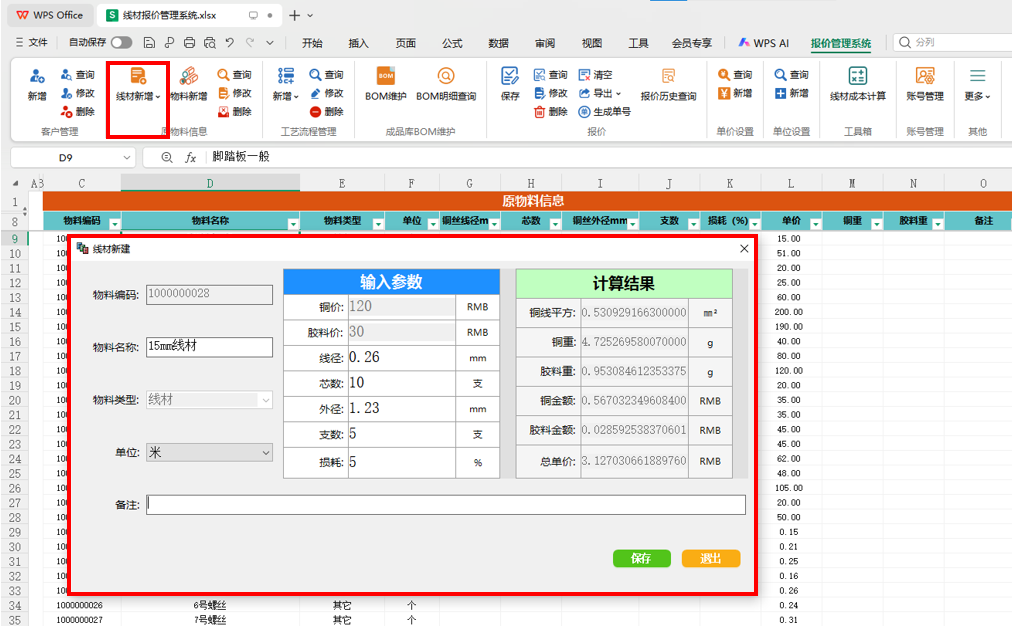Image resolution: width=1012 pixels, height=632 pixels.
Task: Click the green 保存 button in dialog
Action: pos(642,558)
